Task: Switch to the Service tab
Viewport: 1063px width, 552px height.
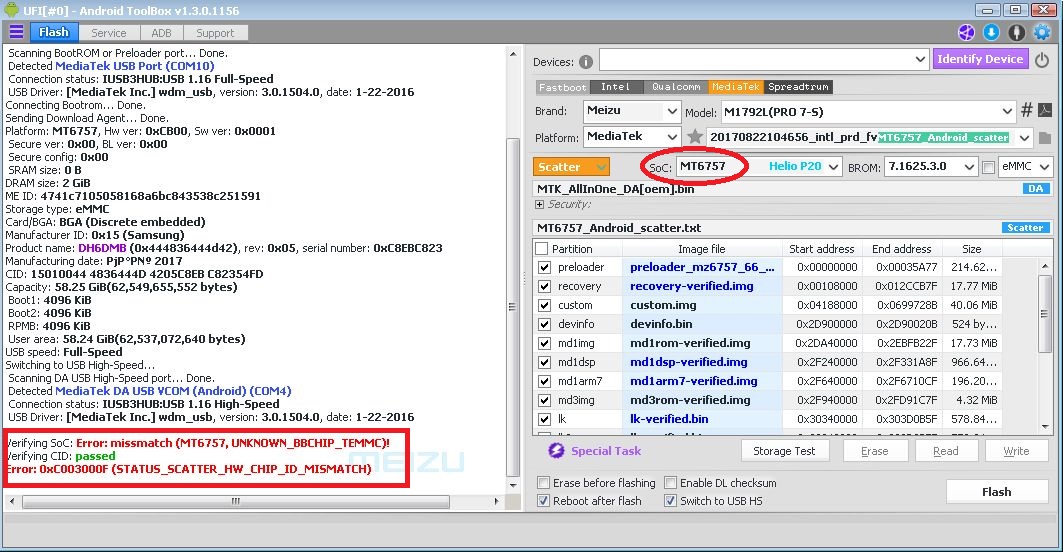Action: [108, 33]
